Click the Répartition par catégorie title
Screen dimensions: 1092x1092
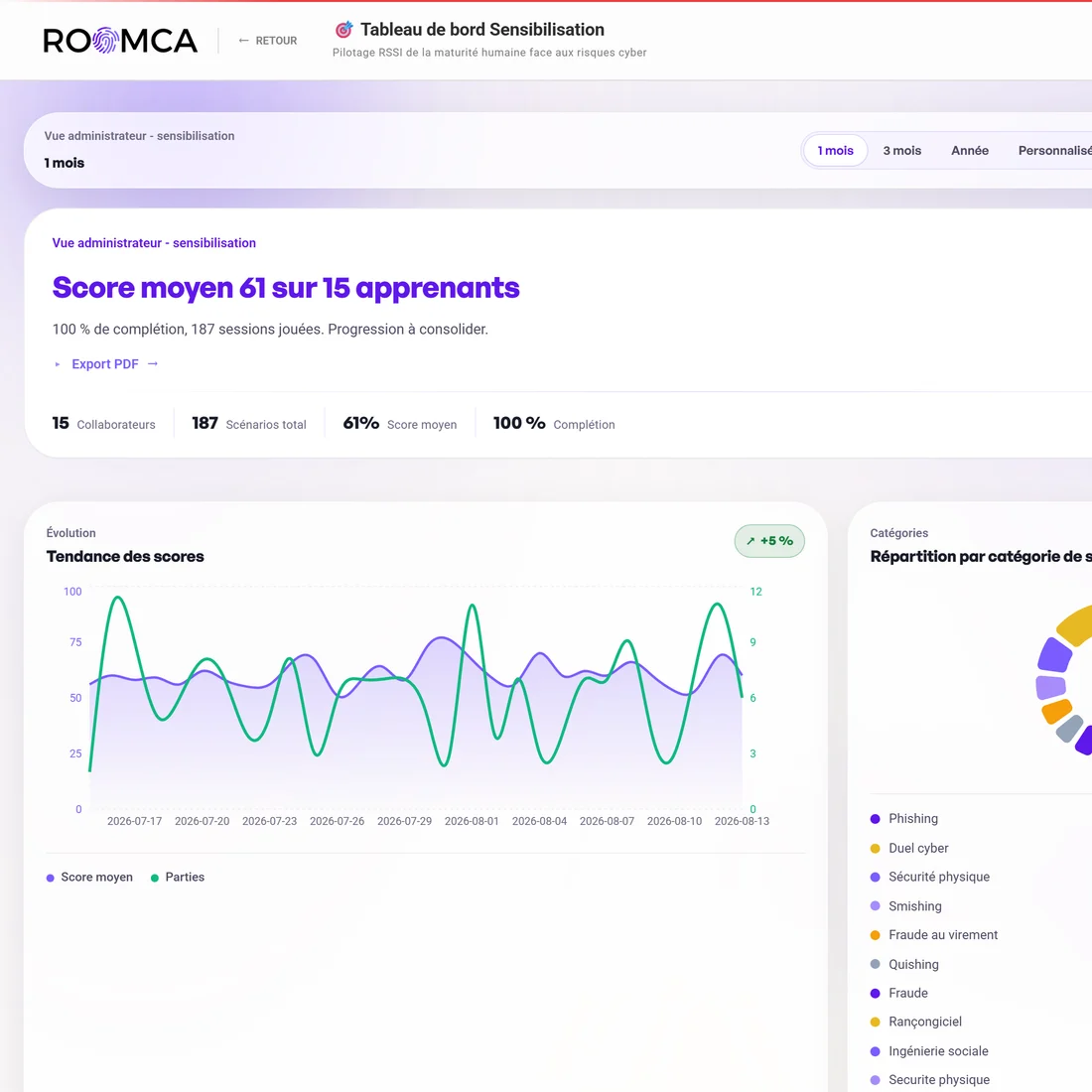coord(981,557)
